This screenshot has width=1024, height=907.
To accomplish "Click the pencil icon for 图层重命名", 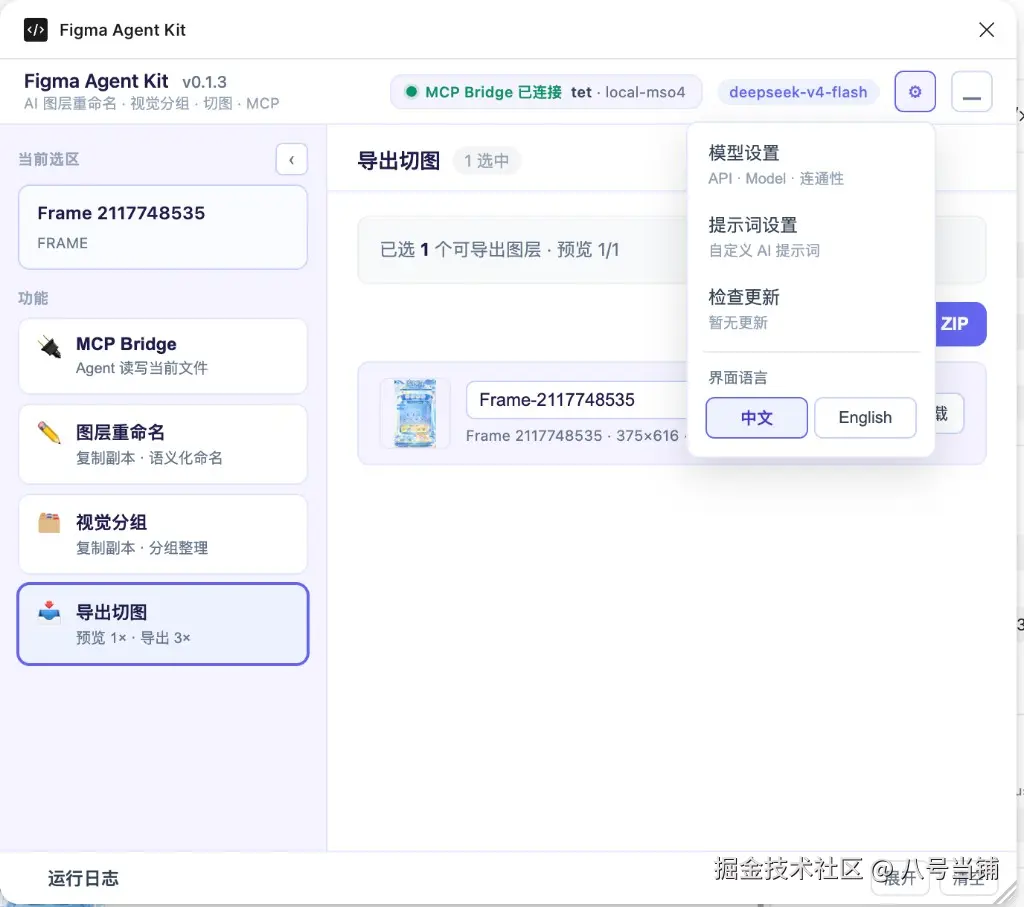I will (x=49, y=432).
